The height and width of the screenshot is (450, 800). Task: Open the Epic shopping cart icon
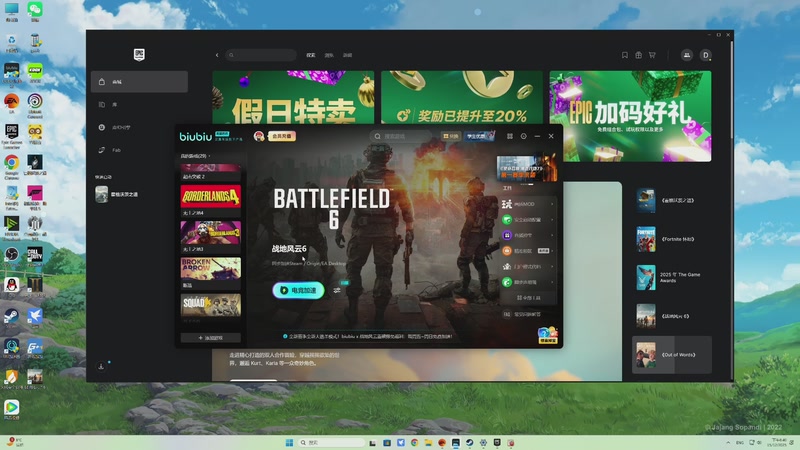tap(652, 55)
